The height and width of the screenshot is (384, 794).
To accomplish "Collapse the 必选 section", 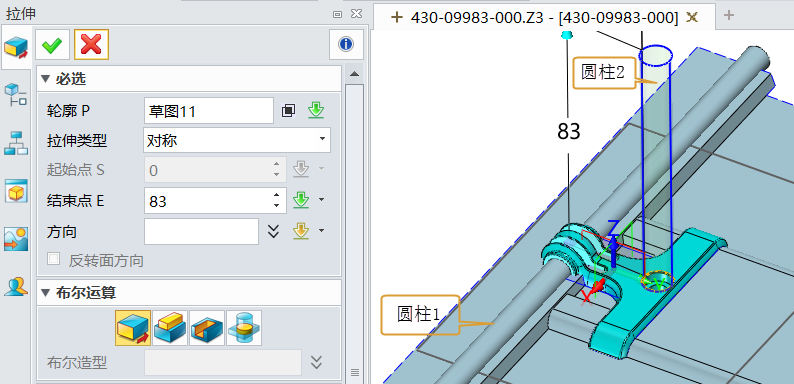I will 46,79.
